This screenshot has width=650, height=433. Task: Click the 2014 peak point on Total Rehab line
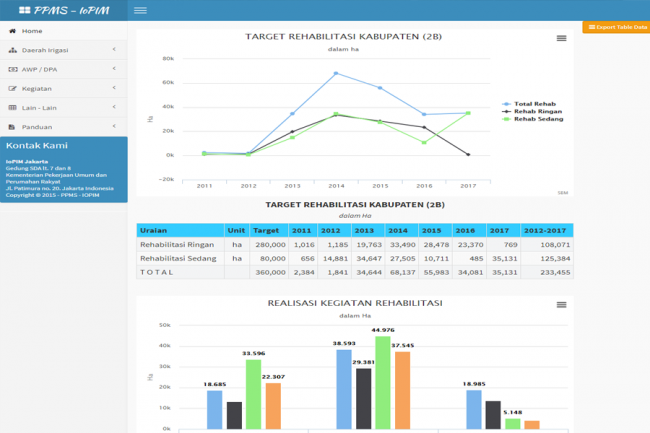click(x=336, y=73)
